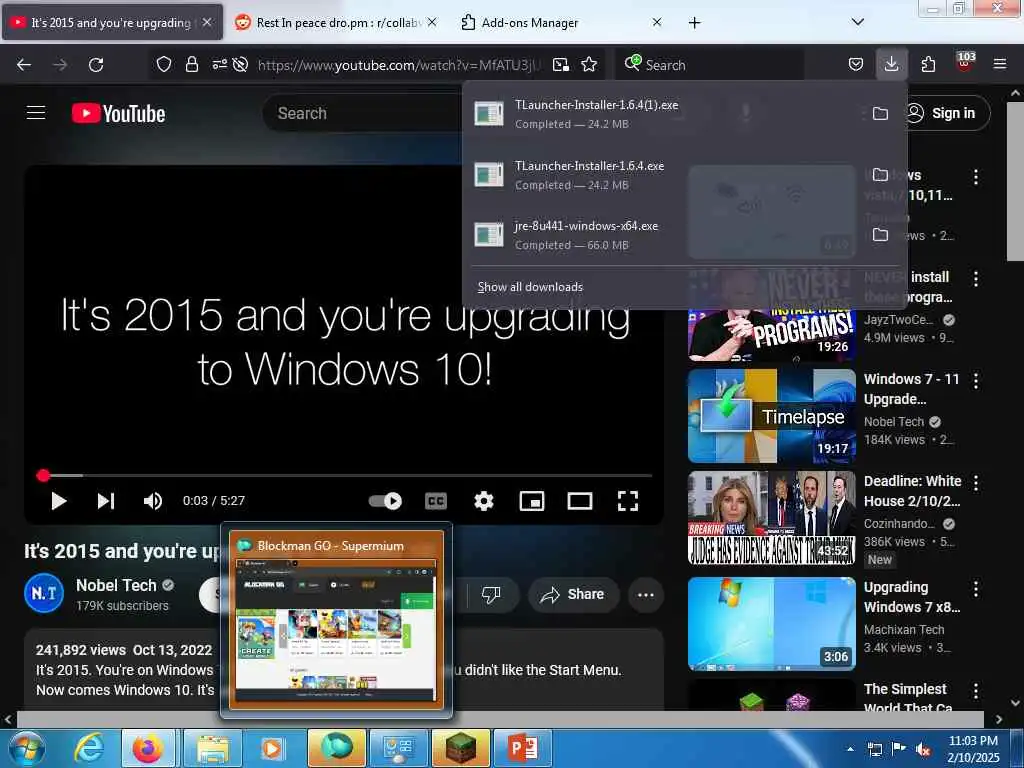Open the YouTube guide menu
Image resolution: width=1024 pixels, height=768 pixels.
[36, 113]
